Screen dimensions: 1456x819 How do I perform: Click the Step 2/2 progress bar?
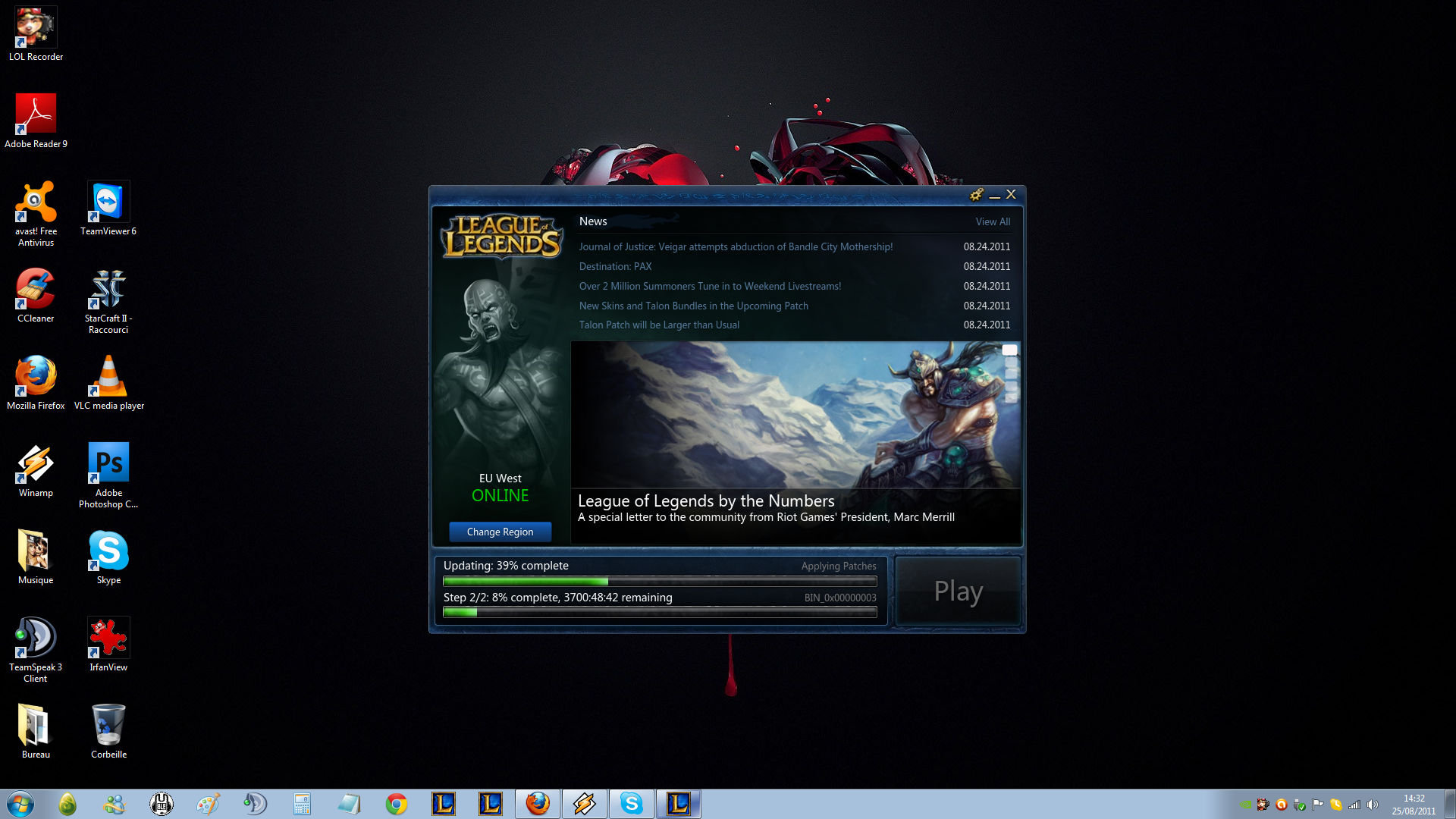click(x=660, y=612)
